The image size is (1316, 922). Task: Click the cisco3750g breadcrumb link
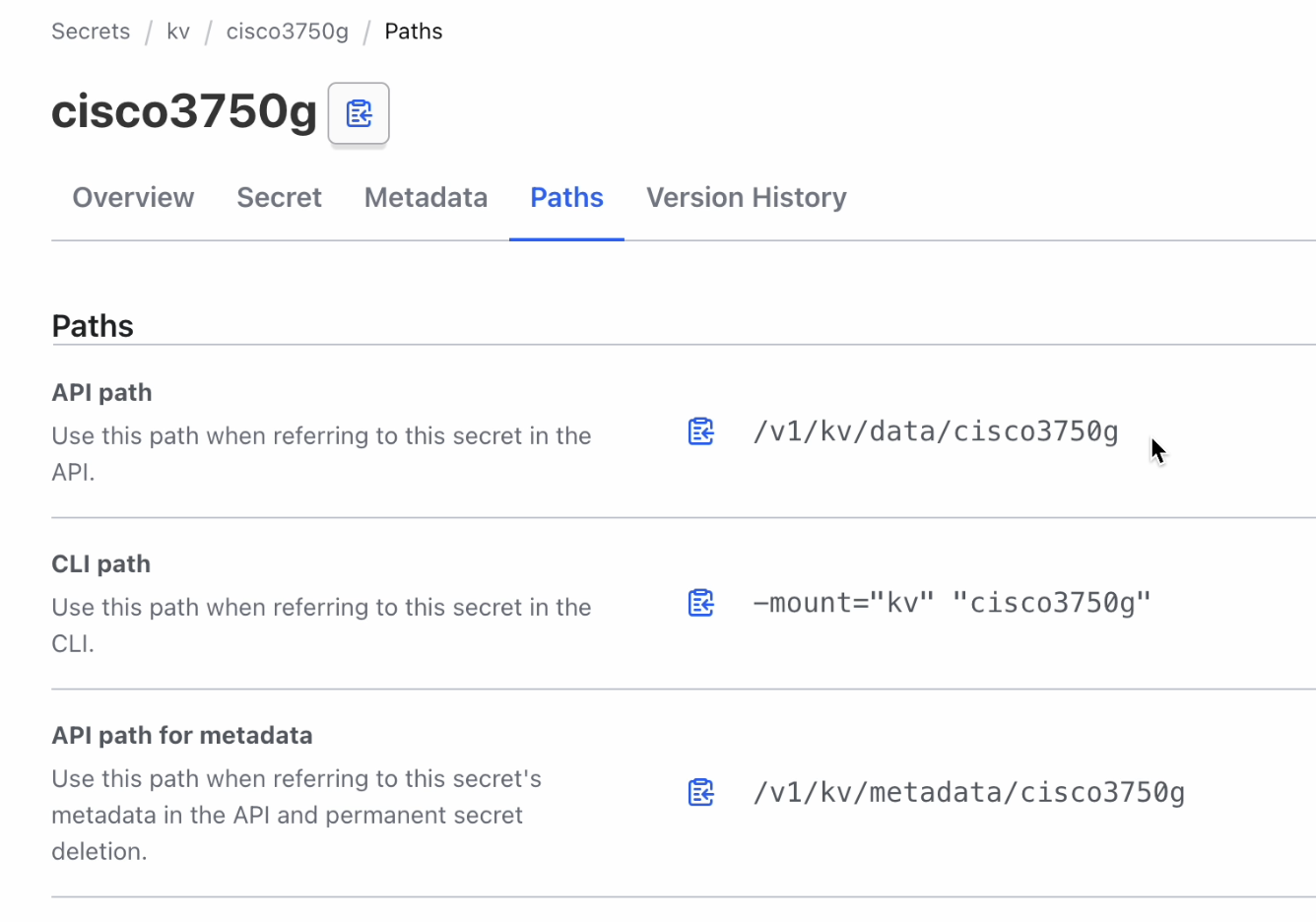(x=288, y=32)
